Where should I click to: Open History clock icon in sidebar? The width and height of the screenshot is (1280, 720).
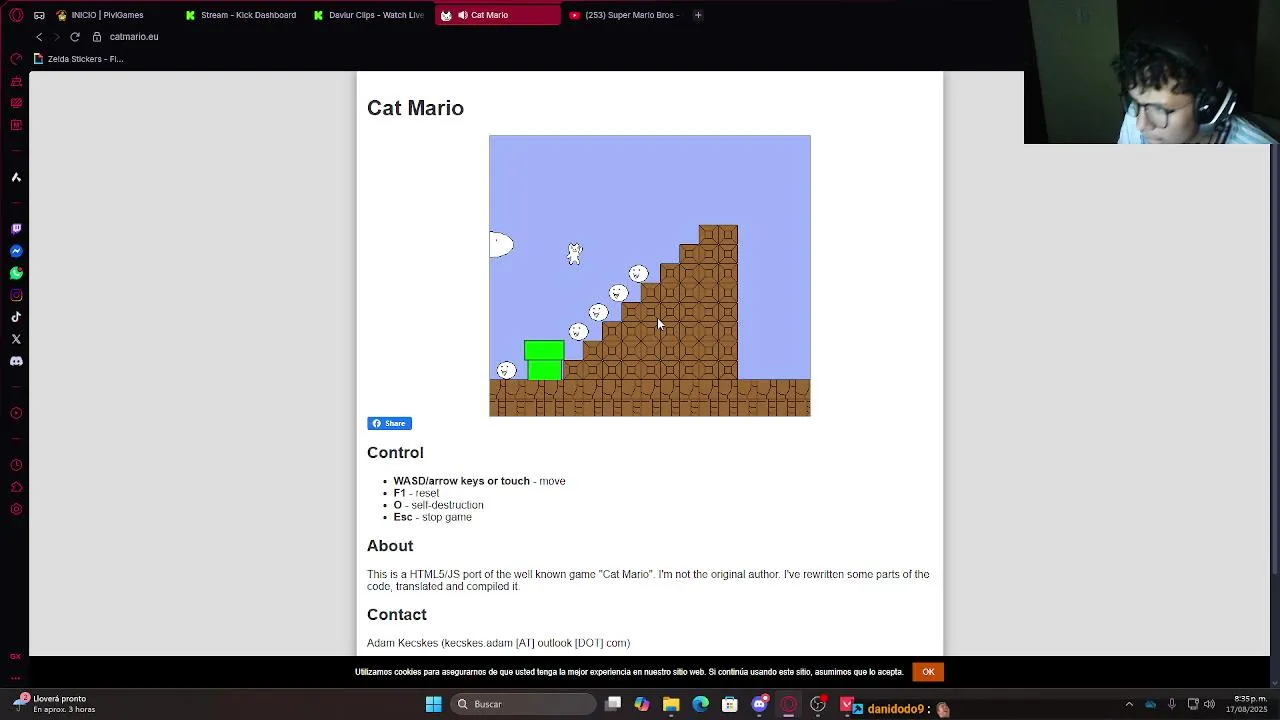click(16, 465)
